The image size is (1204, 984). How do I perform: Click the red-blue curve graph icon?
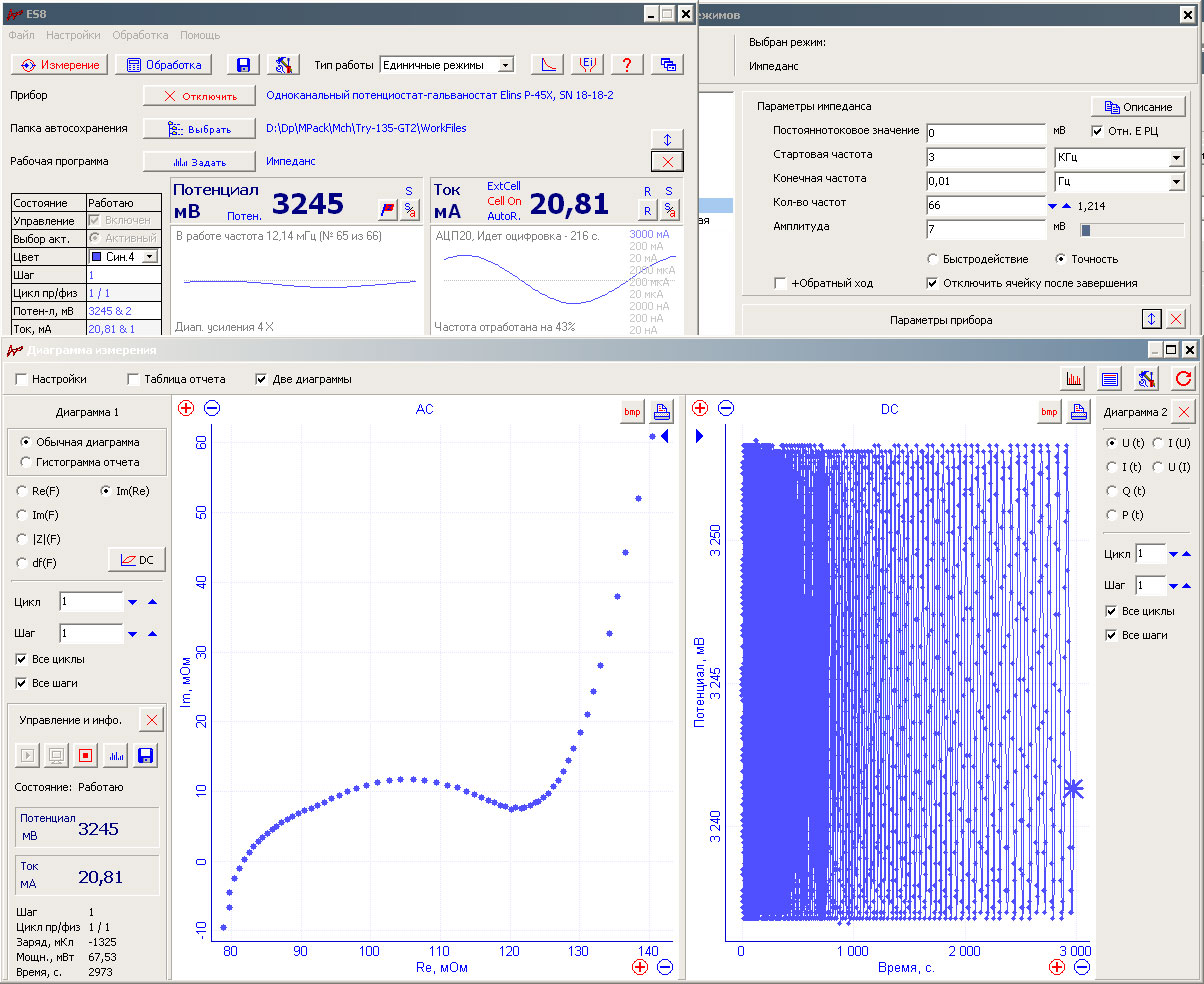(x=547, y=65)
